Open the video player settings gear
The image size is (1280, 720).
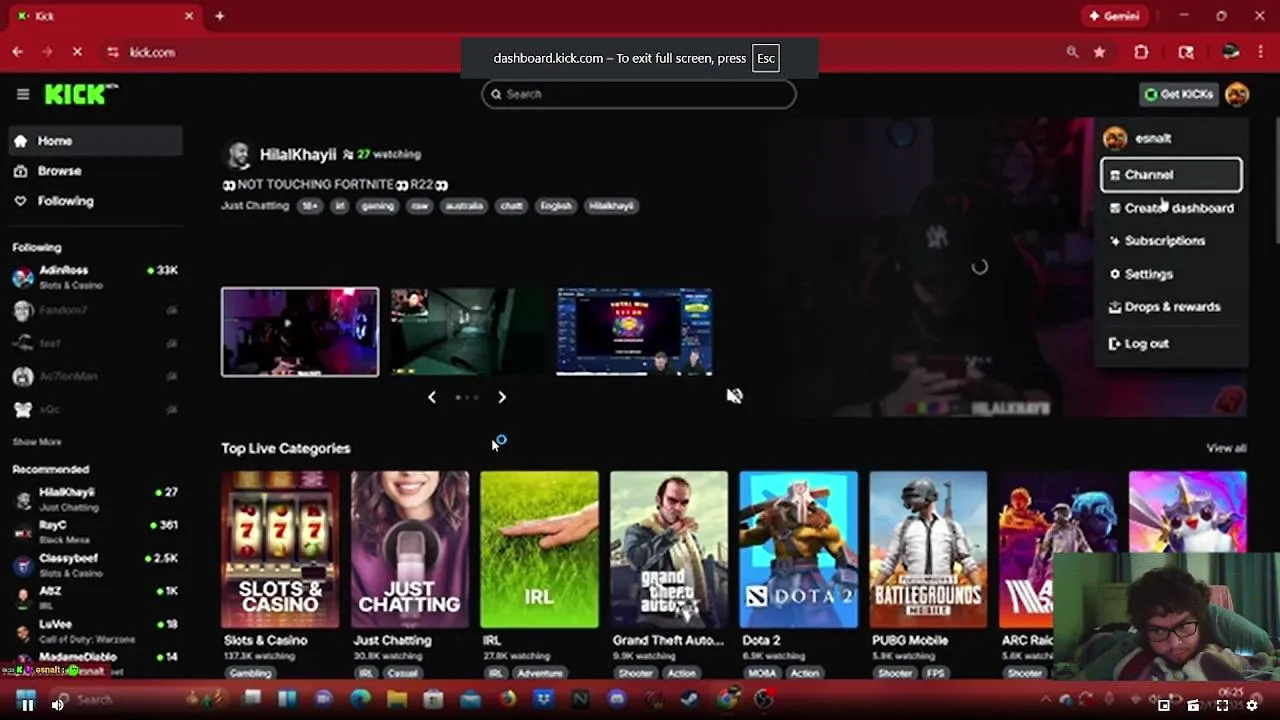click(1251, 705)
